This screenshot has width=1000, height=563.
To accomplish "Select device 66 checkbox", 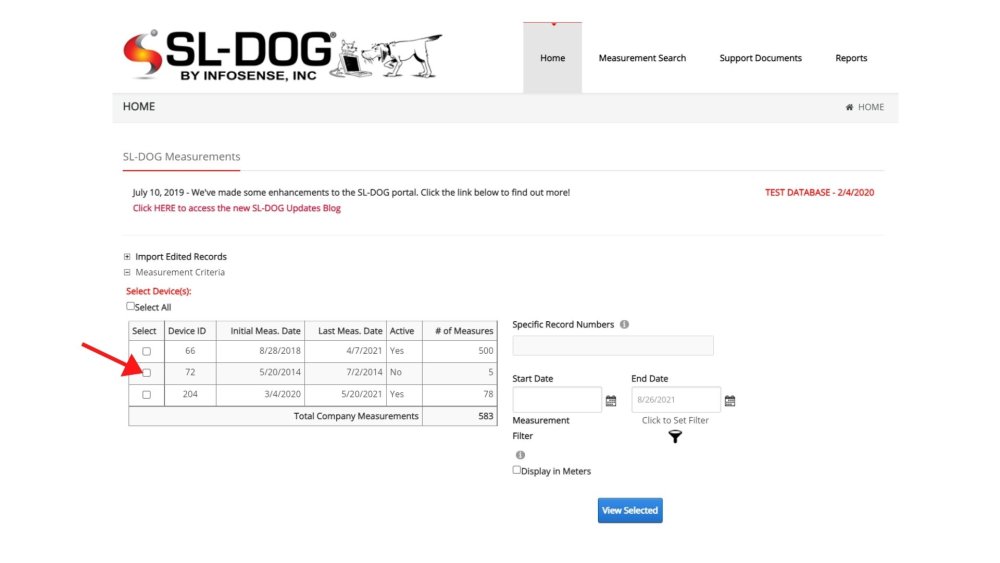I will point(147,351).
